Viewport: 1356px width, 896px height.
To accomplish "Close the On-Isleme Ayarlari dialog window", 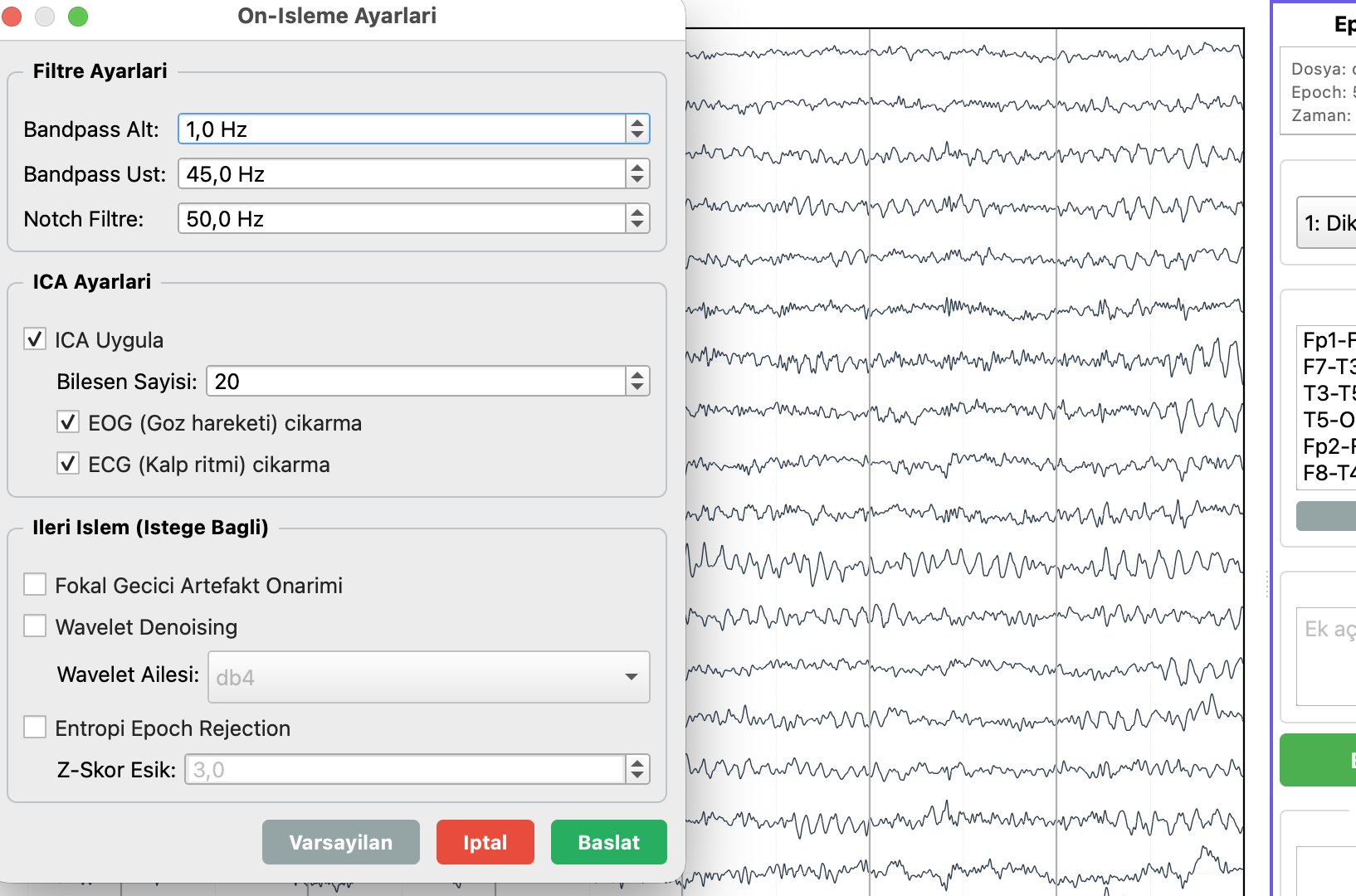I will click(x=12, y=17).
